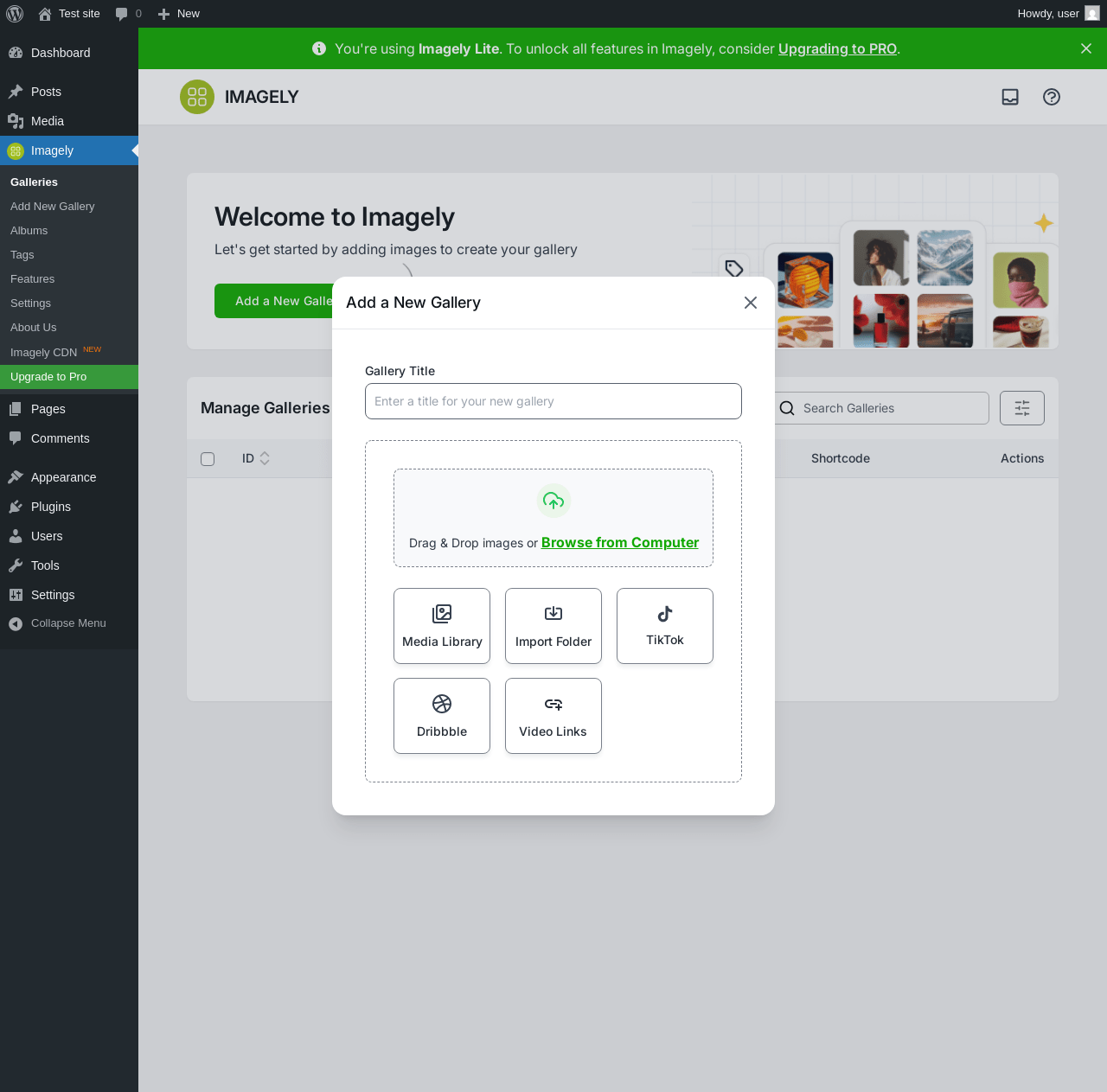
Task: Close the Add a New Gallery dialog
Action: click(x=751, y=303)
